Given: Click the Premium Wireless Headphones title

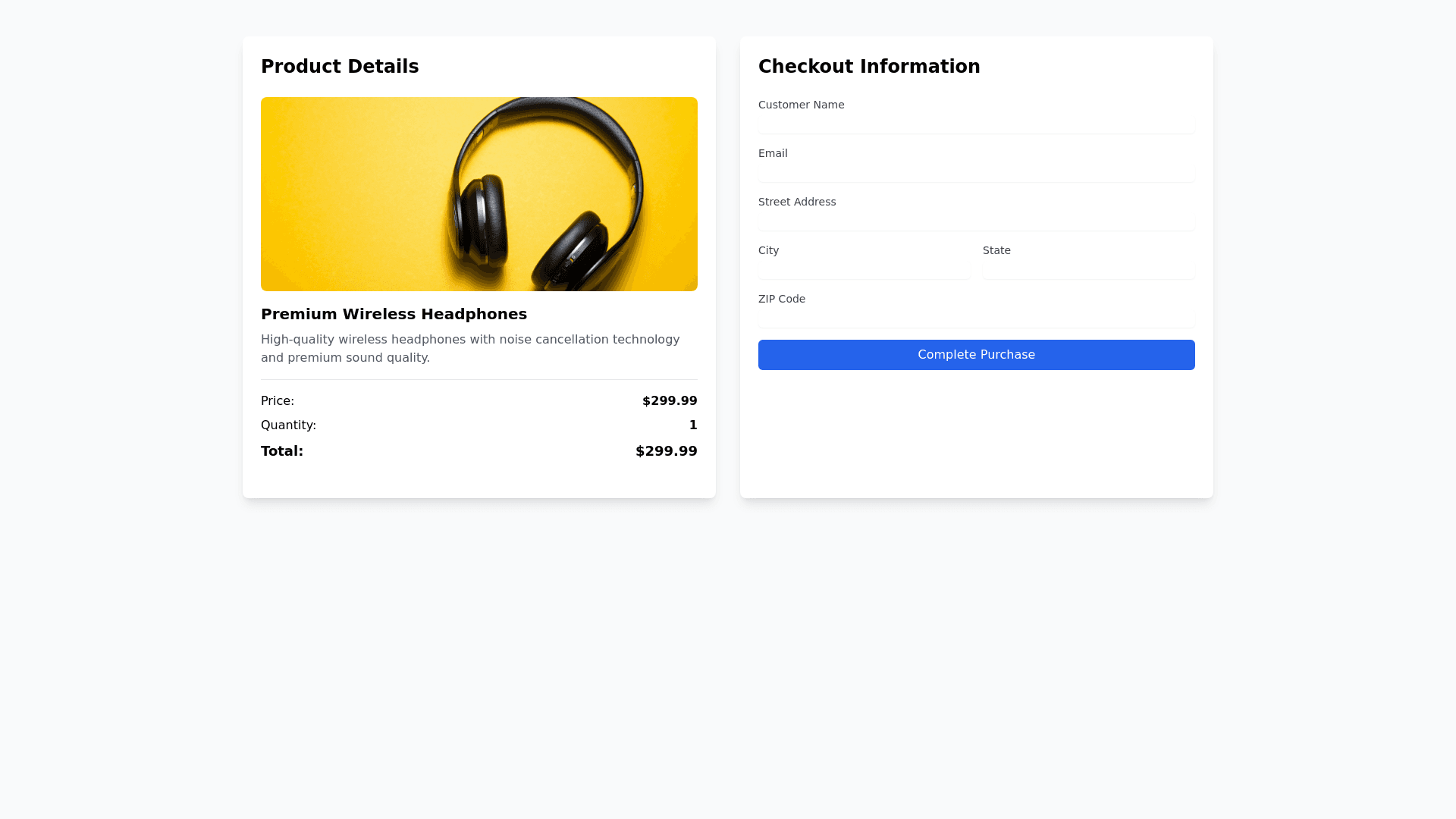Looking at the screenshot, I should (394, 314).
